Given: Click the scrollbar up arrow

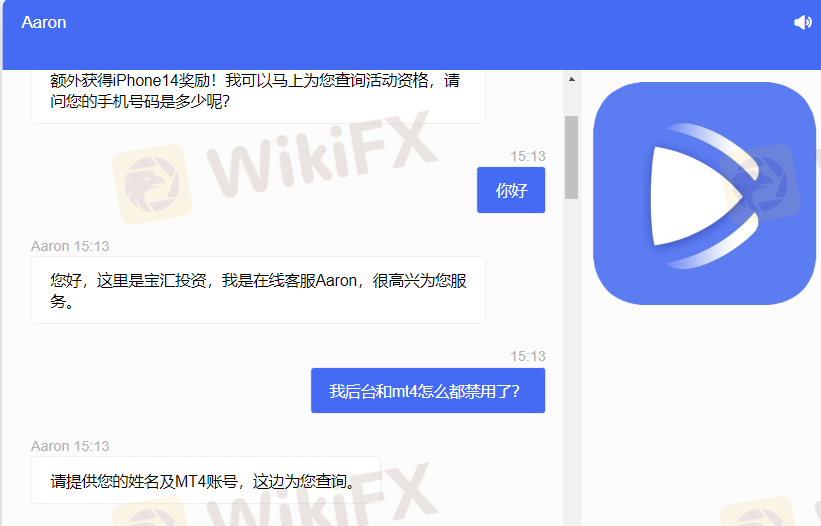Looking at the screenshot, I should (x=572, y=80).
